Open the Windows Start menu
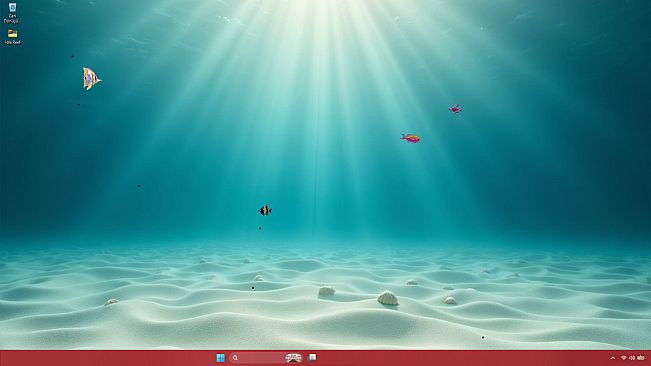Screen dimensions: 651x366 point(220,358)
